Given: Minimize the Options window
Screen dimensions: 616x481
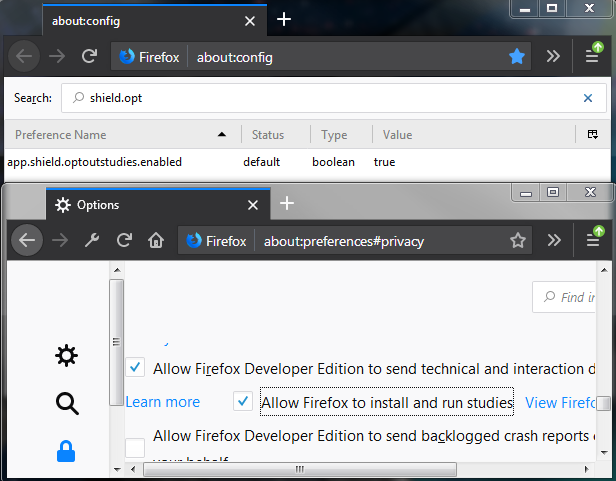Looking at the screenshot, I should [x=526, y=193].
